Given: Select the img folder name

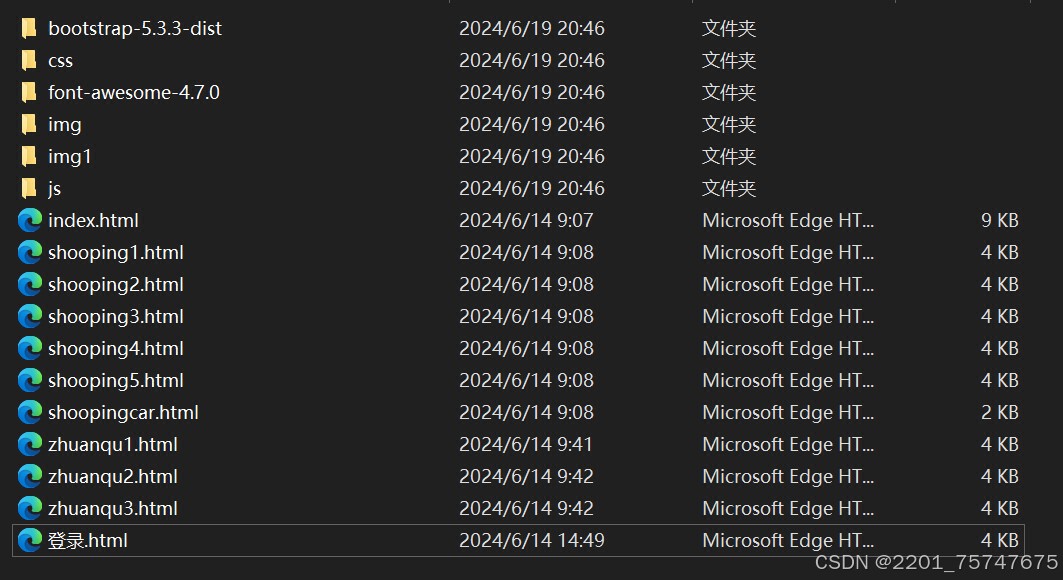Looking at the screenshot, I should [64, 125].
